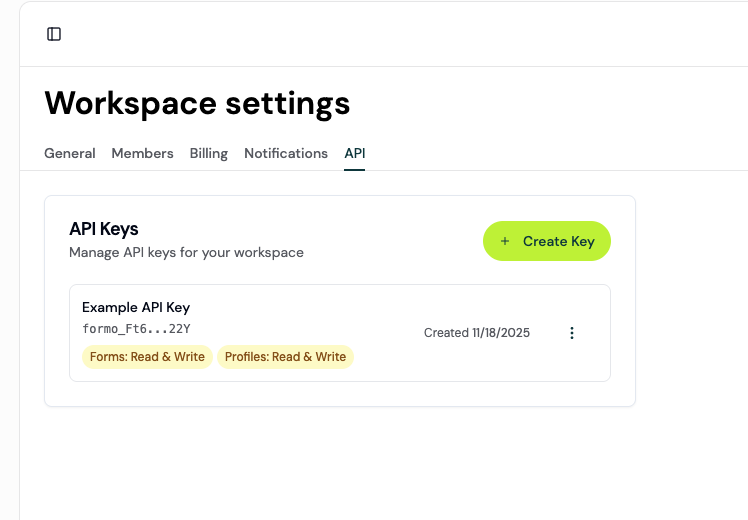
Task: Click the API Keys heading
Action: pyautogui.click(x=104, y=229)
